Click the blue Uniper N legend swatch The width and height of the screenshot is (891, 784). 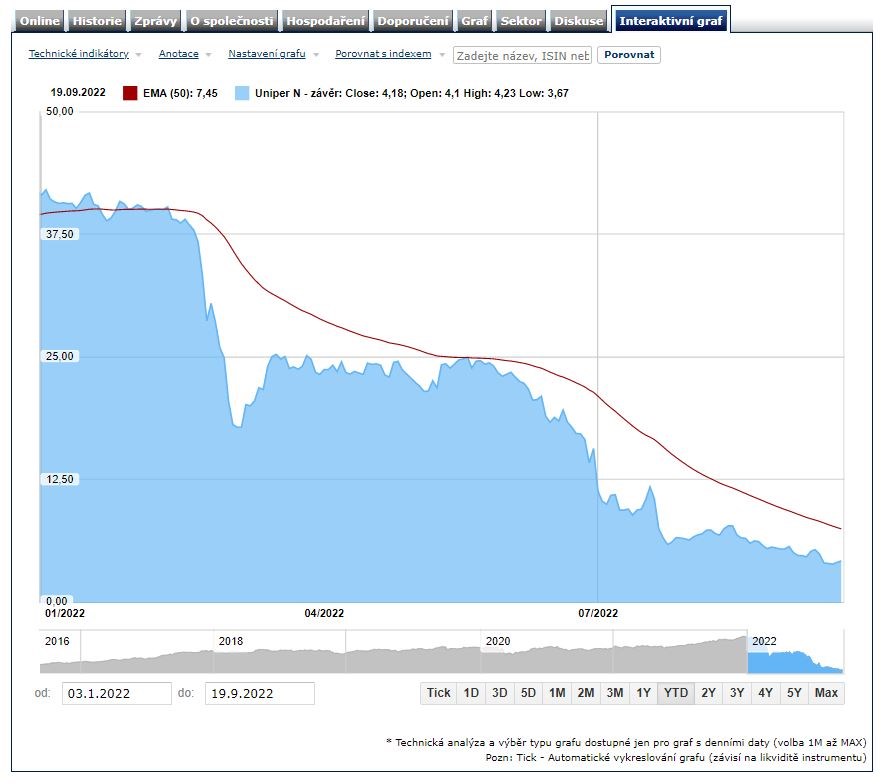click(242, 93)
